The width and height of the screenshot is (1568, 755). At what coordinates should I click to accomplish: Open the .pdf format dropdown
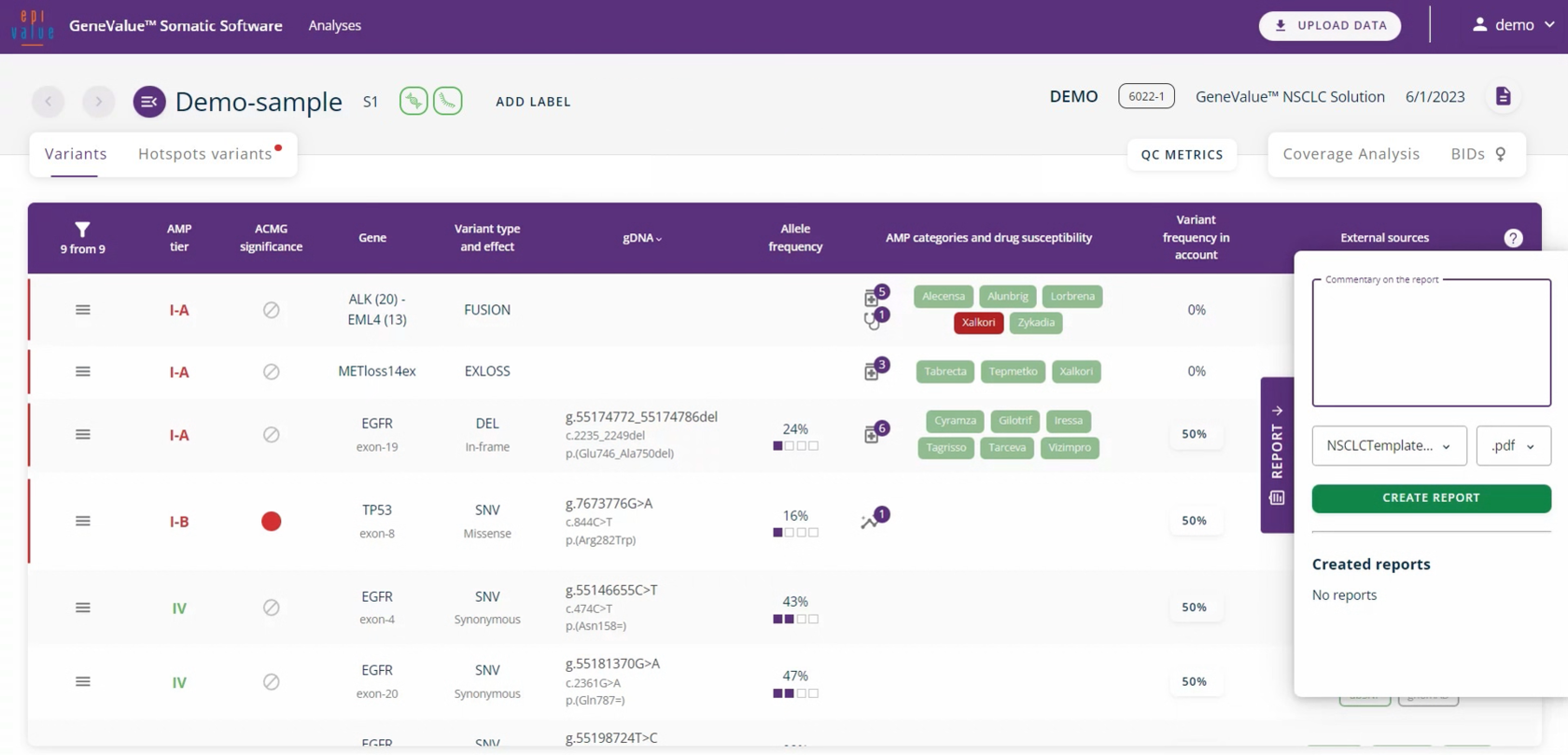[1512, 446]
